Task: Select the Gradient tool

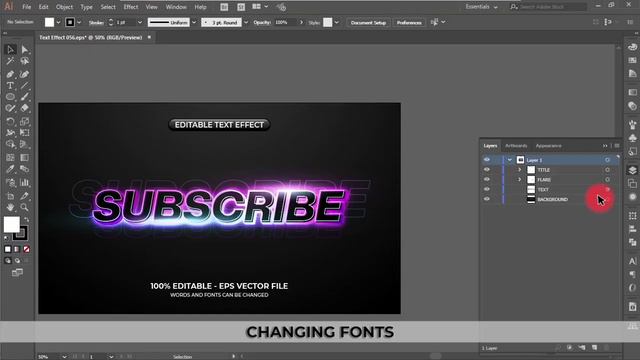Action: click(x=24, y=158)
